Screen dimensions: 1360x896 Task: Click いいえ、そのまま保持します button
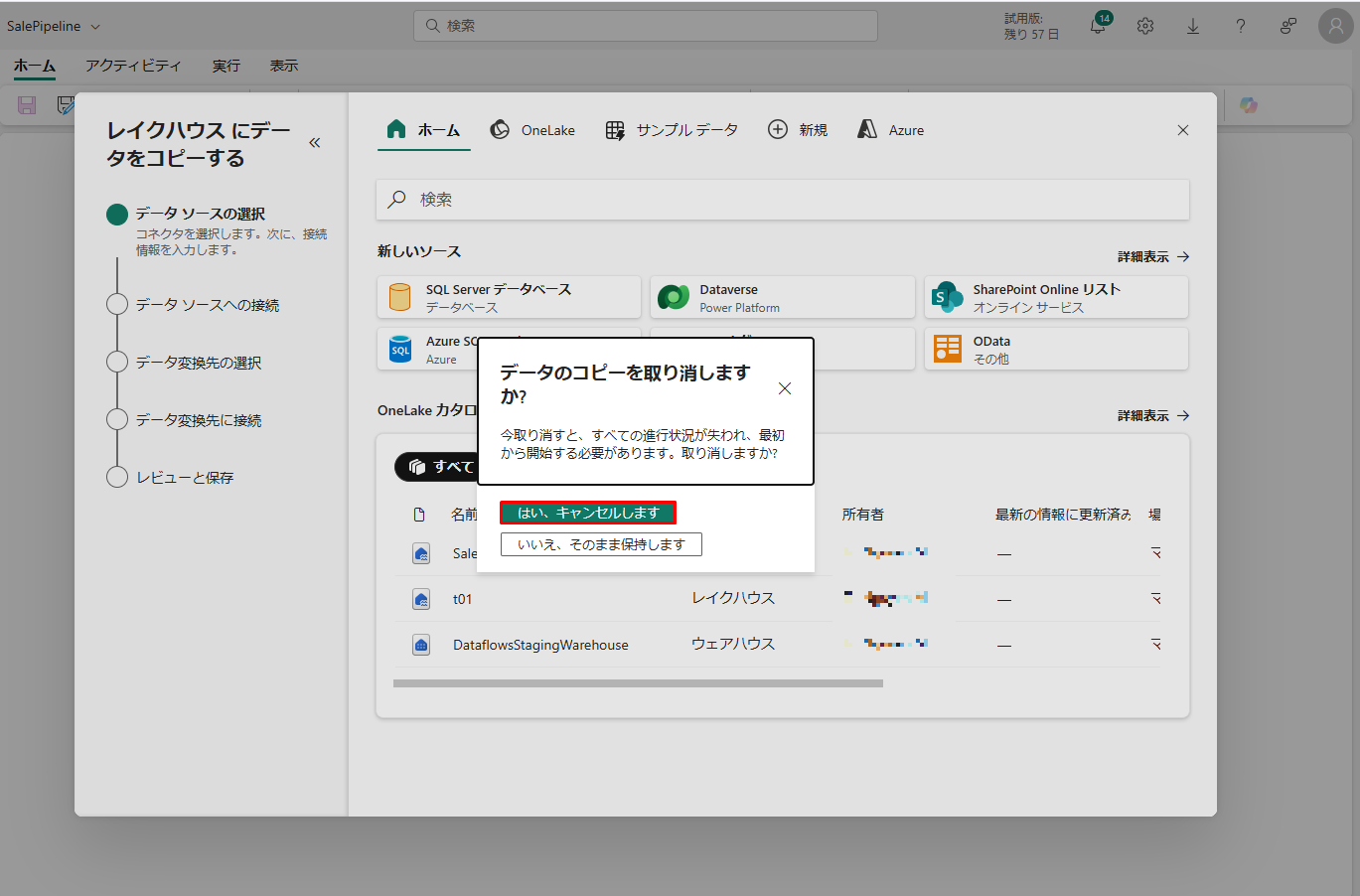point(601,544)
